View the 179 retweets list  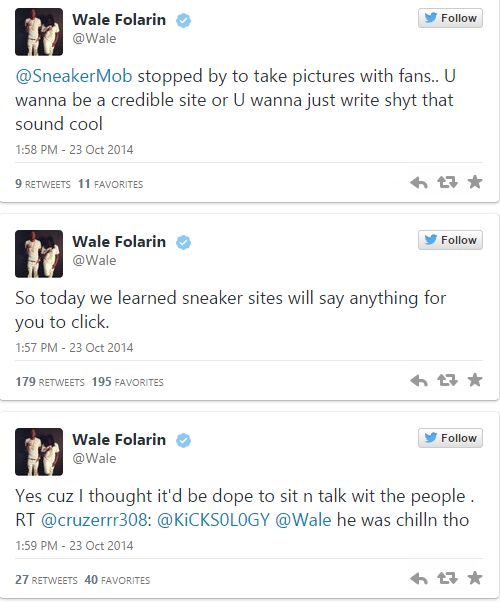pos(50,382)
